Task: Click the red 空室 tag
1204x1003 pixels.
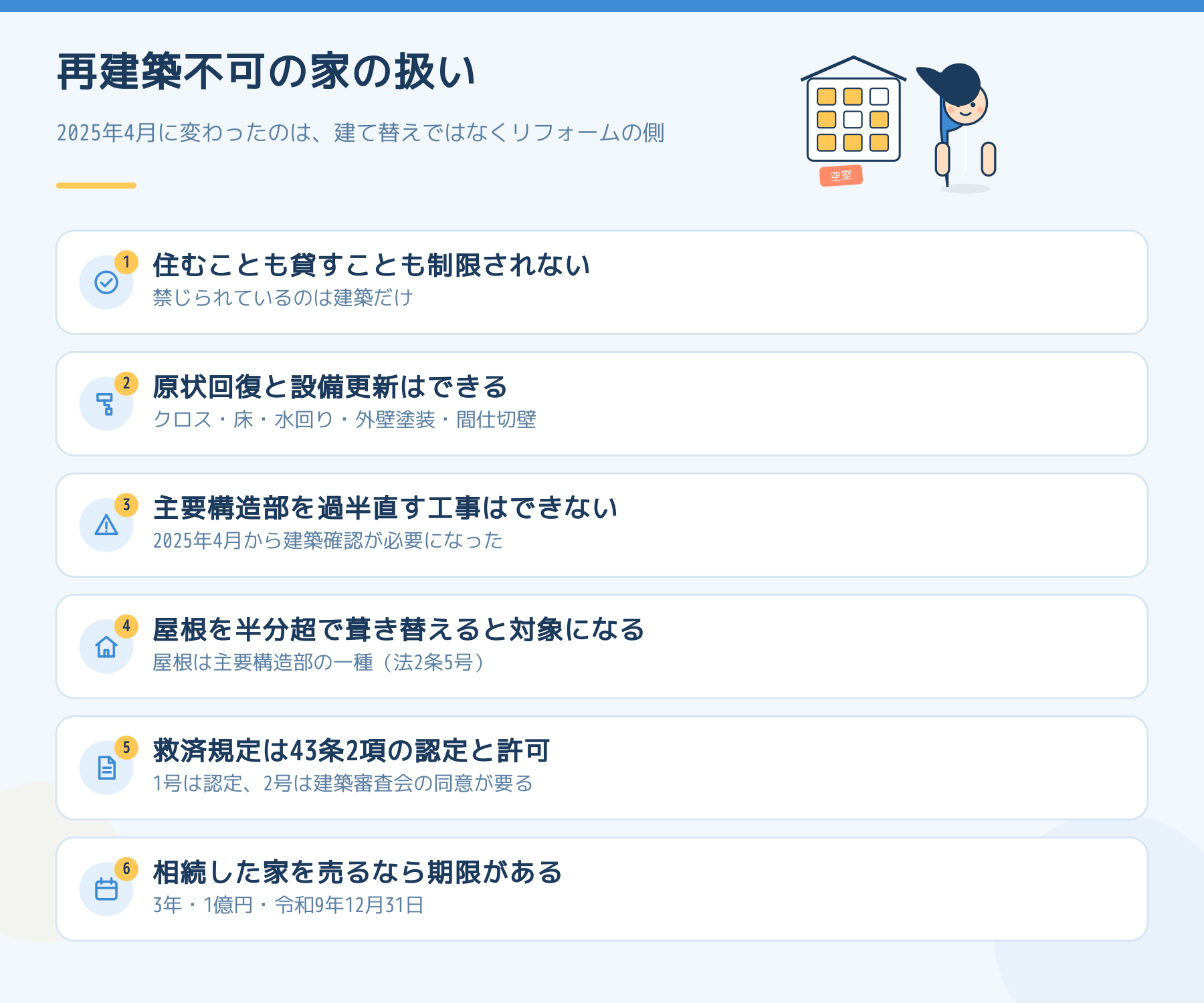Action: (x=841, y=176)
